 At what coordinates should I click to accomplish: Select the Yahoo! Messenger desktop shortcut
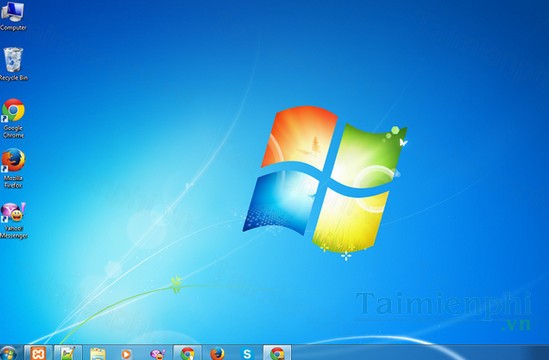pos(14,220)
